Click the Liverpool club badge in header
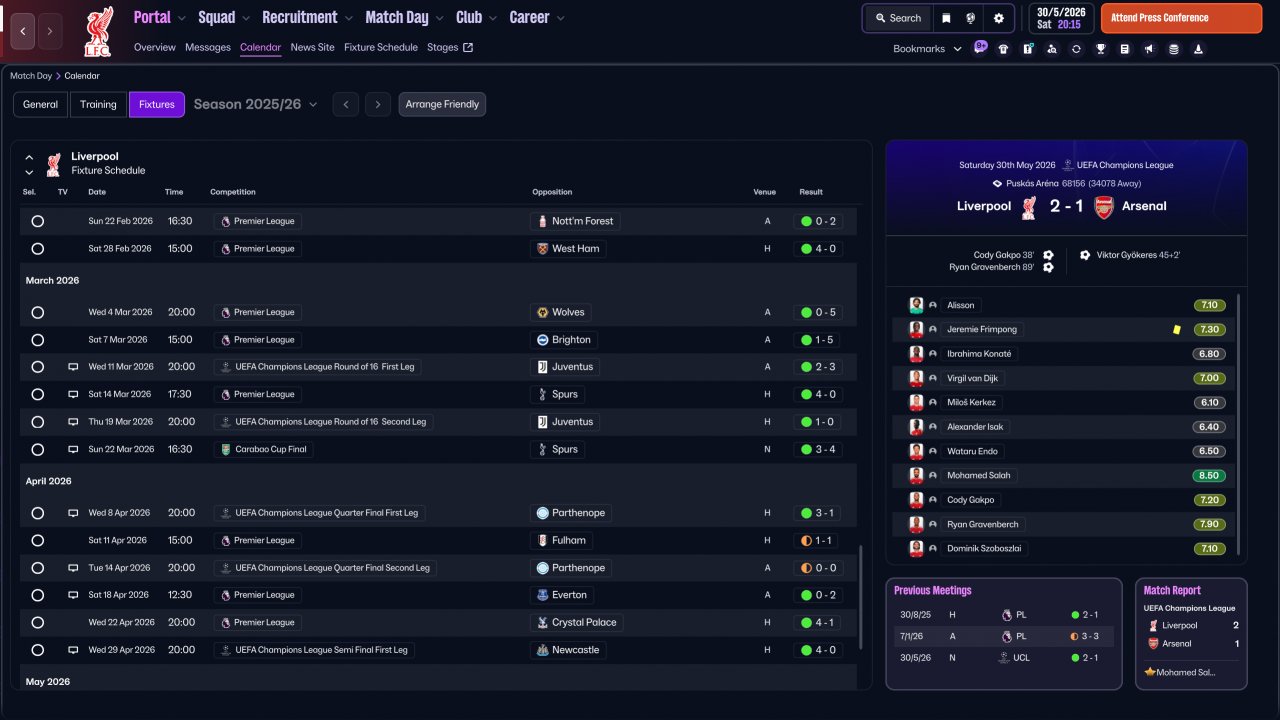 point(98,31)
